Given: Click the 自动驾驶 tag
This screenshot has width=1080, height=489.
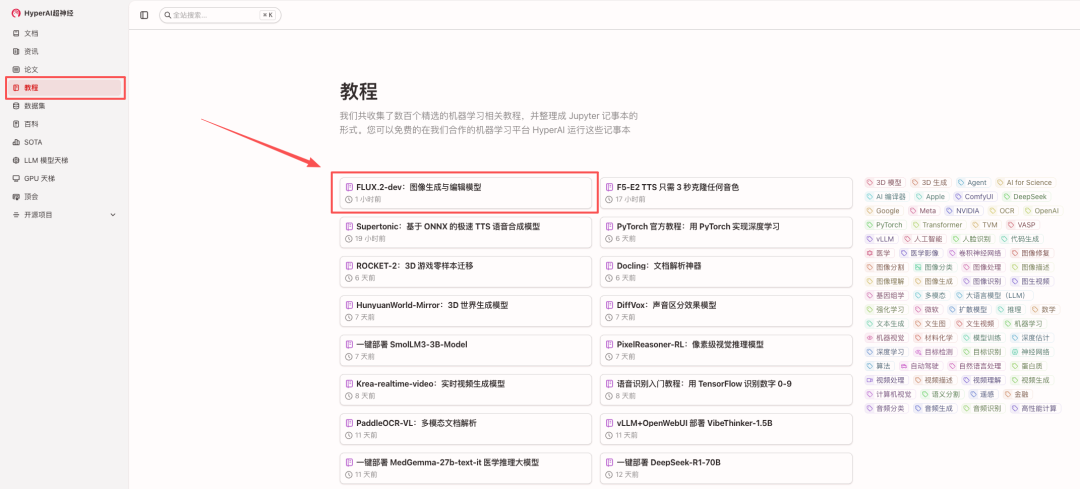Looking at the screenshot, I should tap(922, 366).
